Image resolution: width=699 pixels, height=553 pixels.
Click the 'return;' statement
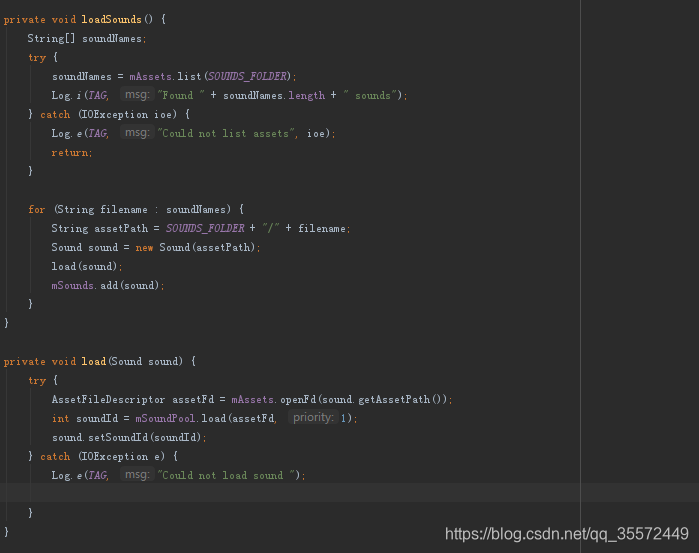72,153
